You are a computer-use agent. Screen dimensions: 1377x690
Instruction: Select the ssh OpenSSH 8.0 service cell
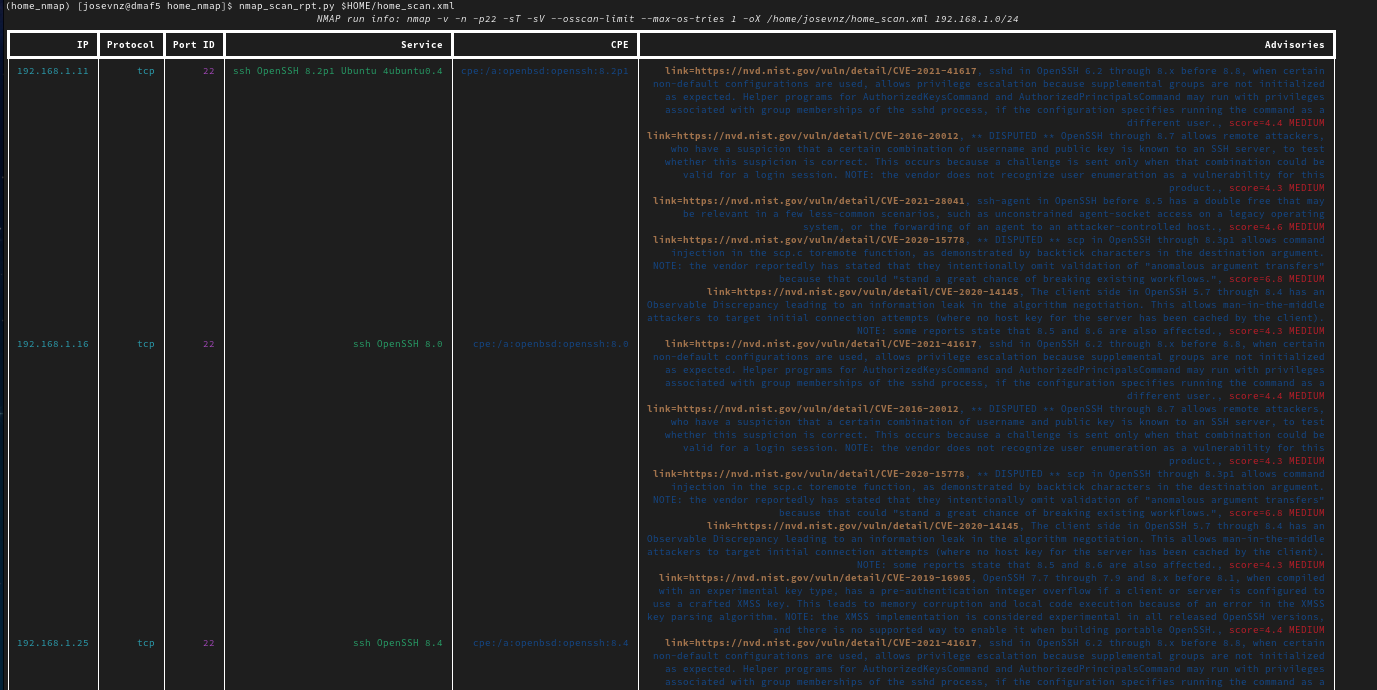coord(397,344)
